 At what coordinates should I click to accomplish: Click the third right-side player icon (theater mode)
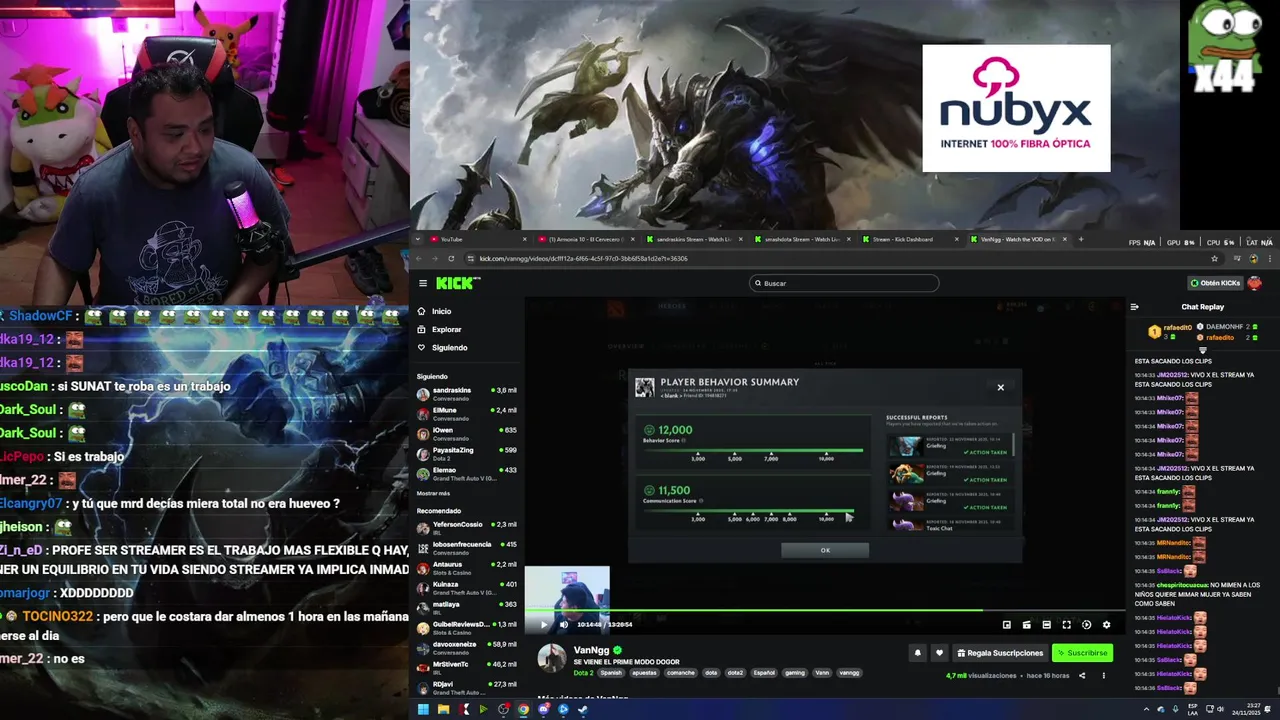pyautogui.click(x=1047, y=625)
